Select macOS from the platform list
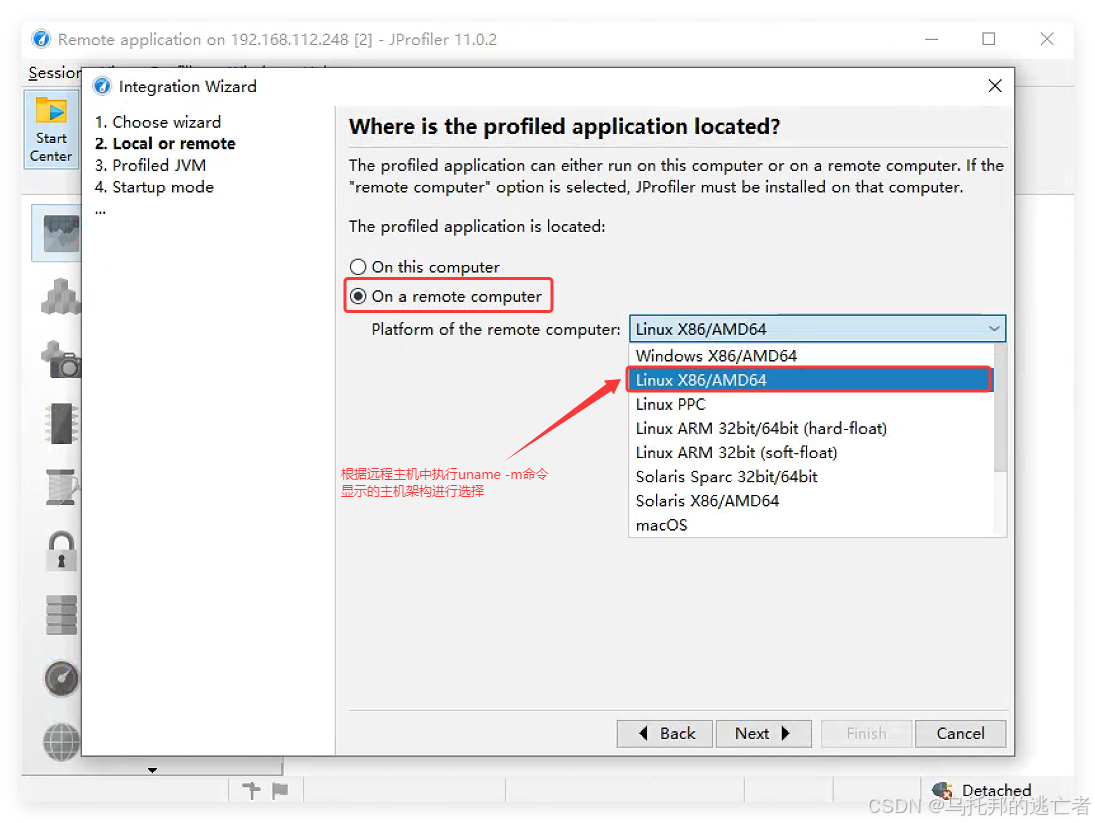Viewport: 1095px width, 823px height. click(810, 525)
